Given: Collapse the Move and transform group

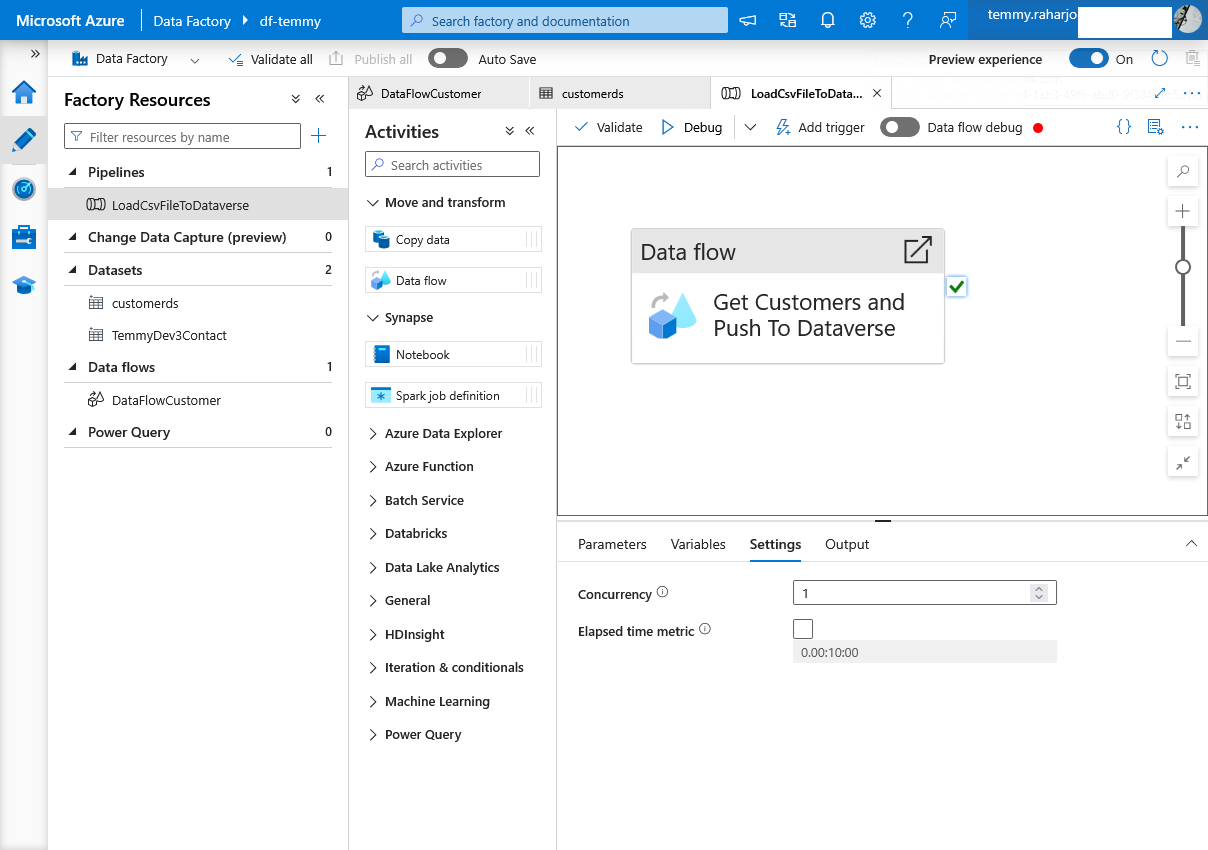Looking at the screenshot, I should coord(373,202).
